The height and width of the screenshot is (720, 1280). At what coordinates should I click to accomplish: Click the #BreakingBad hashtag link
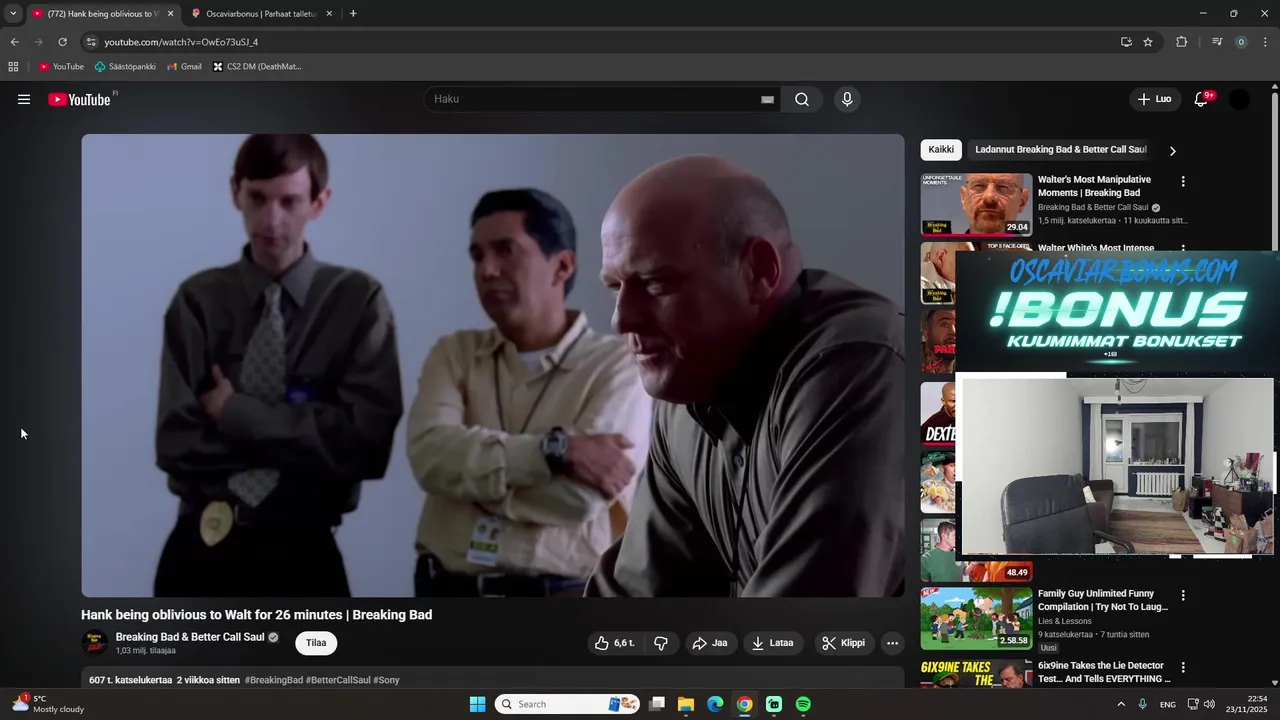274,680
